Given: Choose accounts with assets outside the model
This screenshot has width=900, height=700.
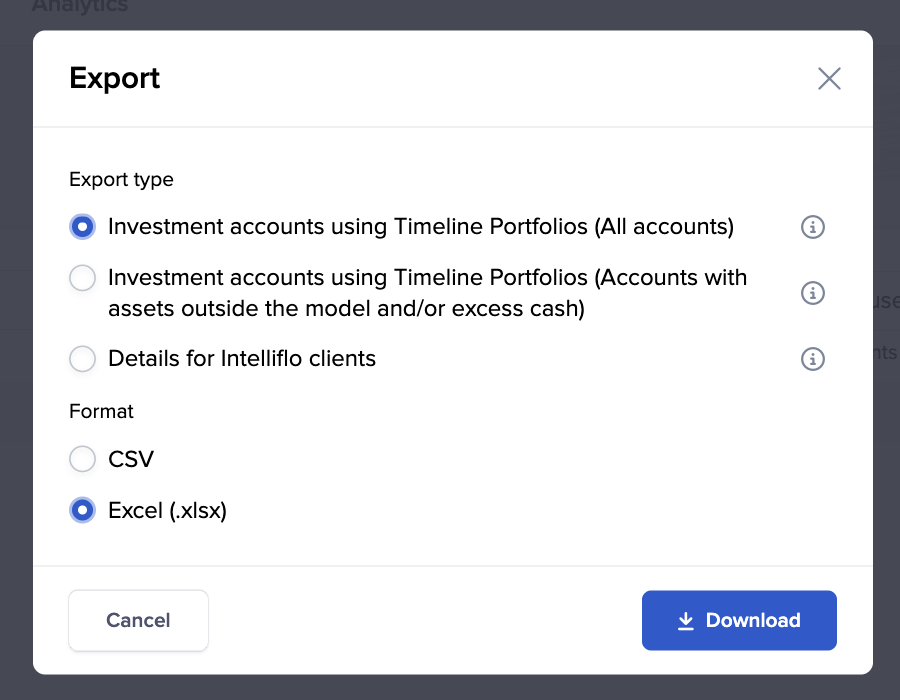Looking at the screenshot, I should click(x=82, y=278).
